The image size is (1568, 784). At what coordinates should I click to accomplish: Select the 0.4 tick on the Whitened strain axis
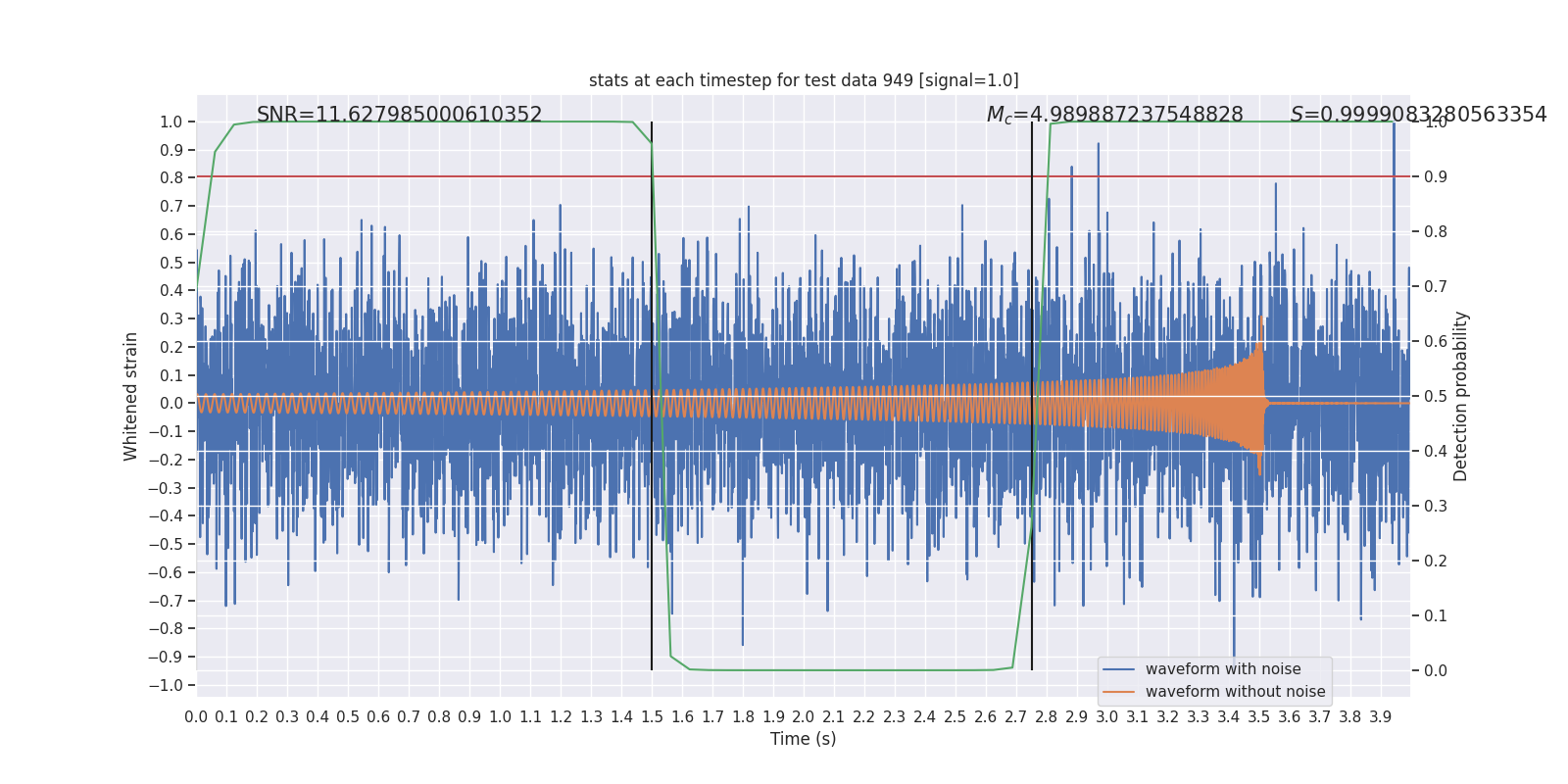click(x=171, y=291)
